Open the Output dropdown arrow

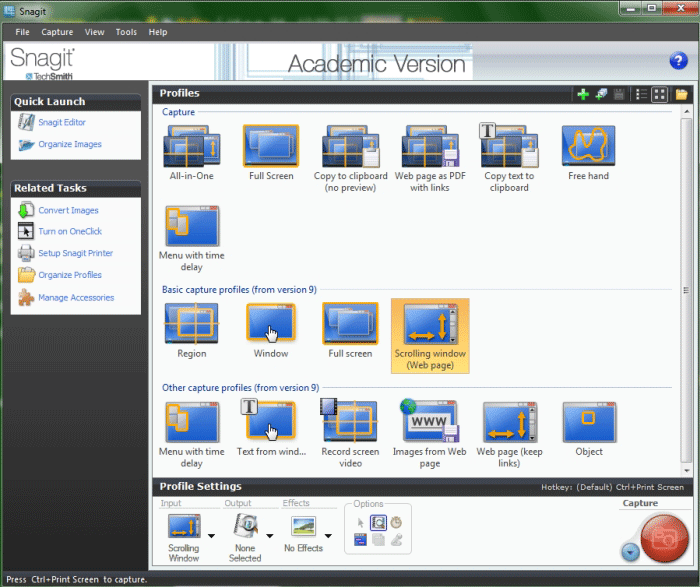tap(270, 536)
